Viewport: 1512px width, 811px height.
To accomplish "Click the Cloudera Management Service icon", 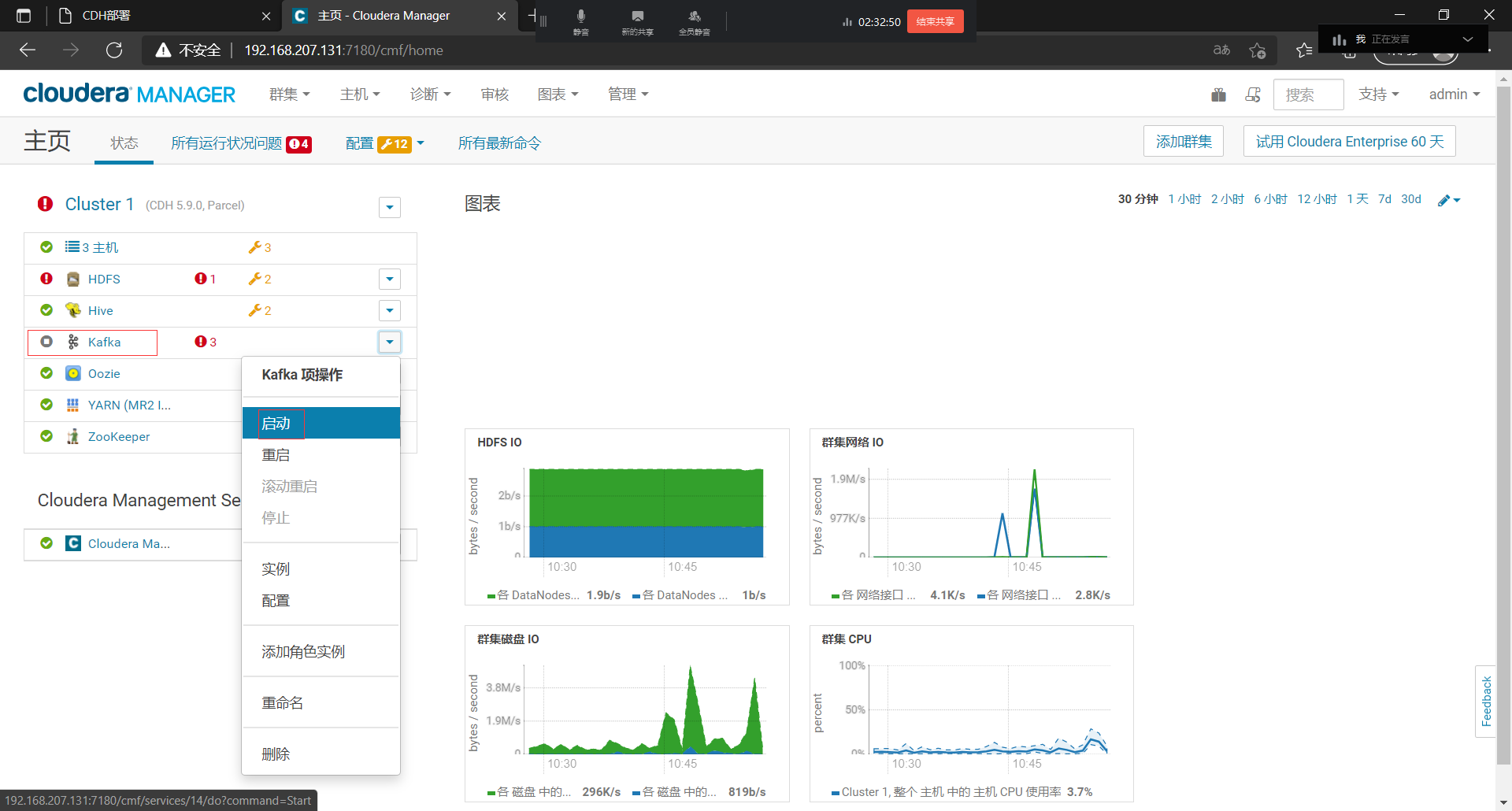I will pyautogui.click(x=73, y=543).
